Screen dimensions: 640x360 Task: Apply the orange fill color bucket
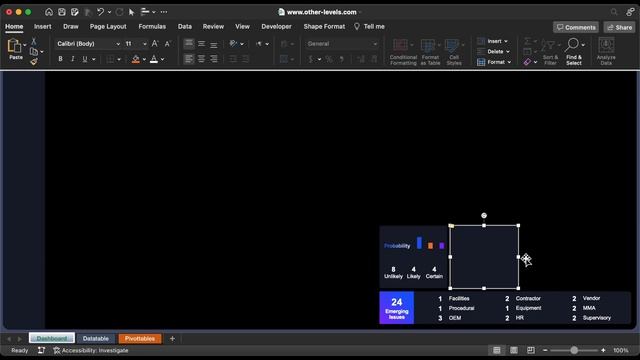coord(136,59)
